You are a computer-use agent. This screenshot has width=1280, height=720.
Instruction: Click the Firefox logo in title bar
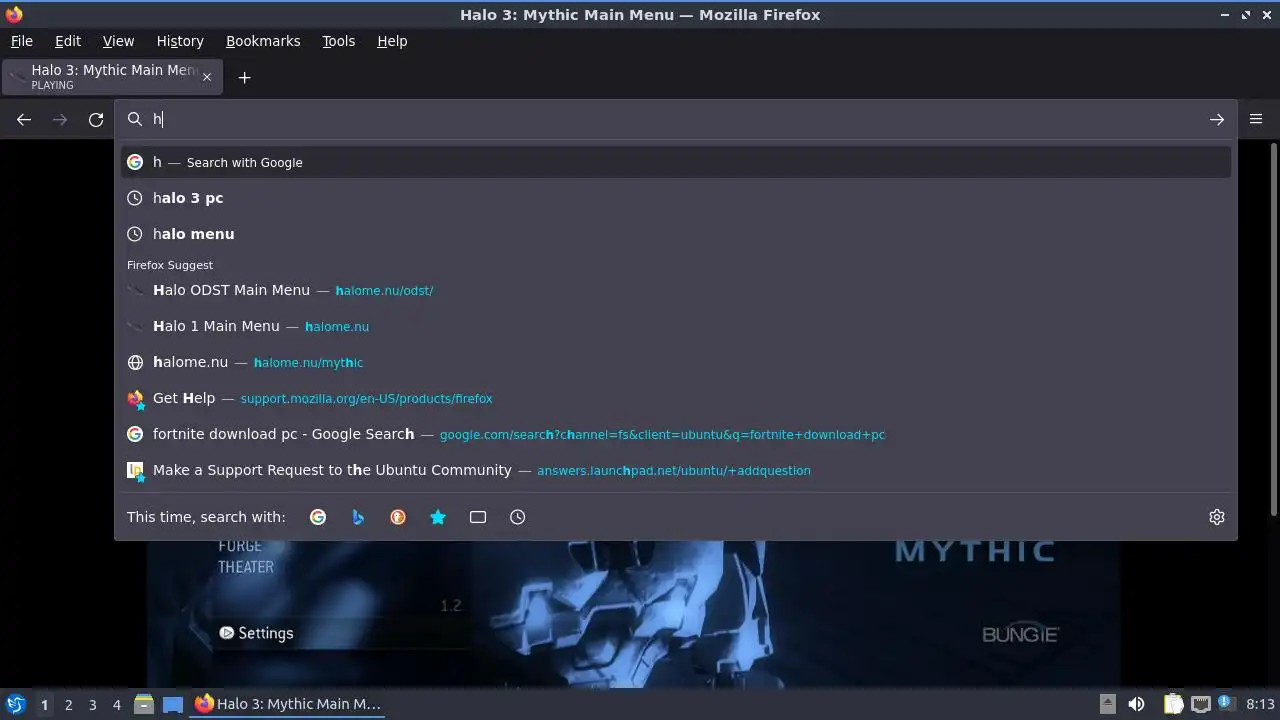pos(14,14)
